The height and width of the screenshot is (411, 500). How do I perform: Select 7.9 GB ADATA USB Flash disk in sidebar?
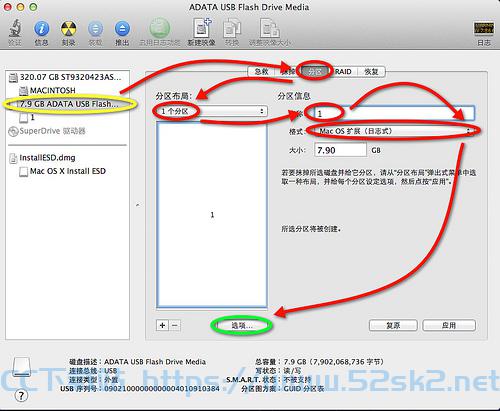coord(68,104)
